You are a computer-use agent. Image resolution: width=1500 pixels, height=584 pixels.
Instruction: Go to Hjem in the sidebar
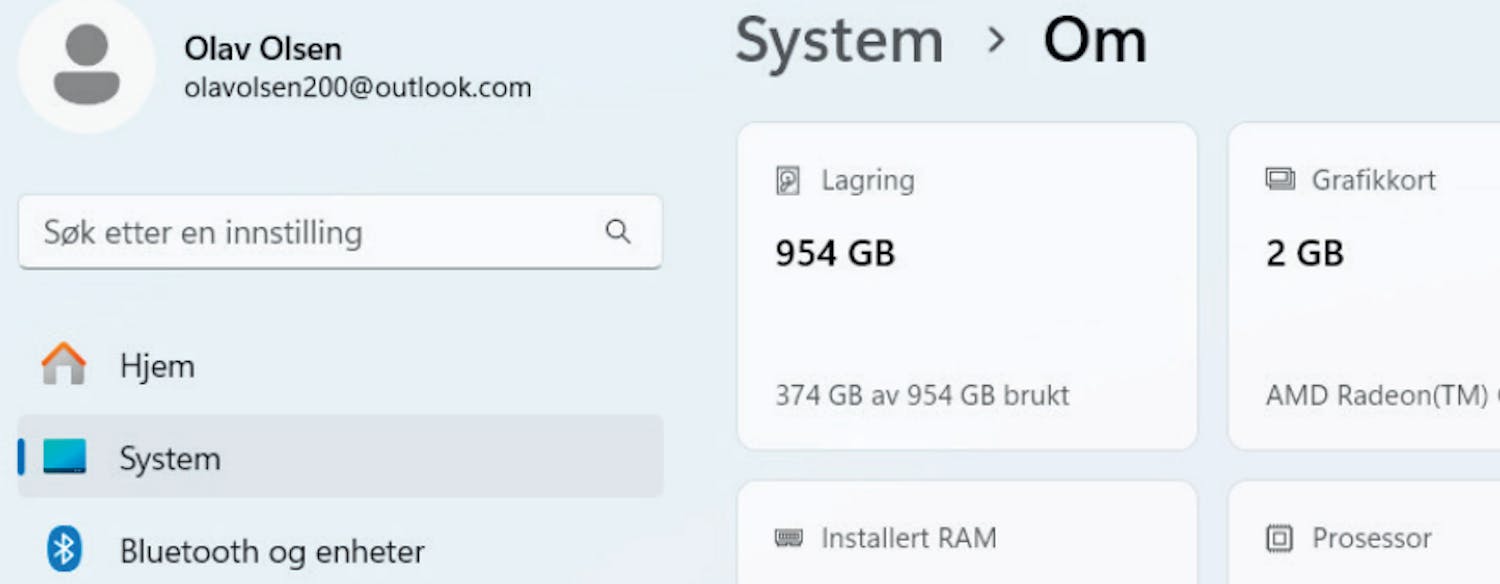pyautogui.click(x=157, y=366)
